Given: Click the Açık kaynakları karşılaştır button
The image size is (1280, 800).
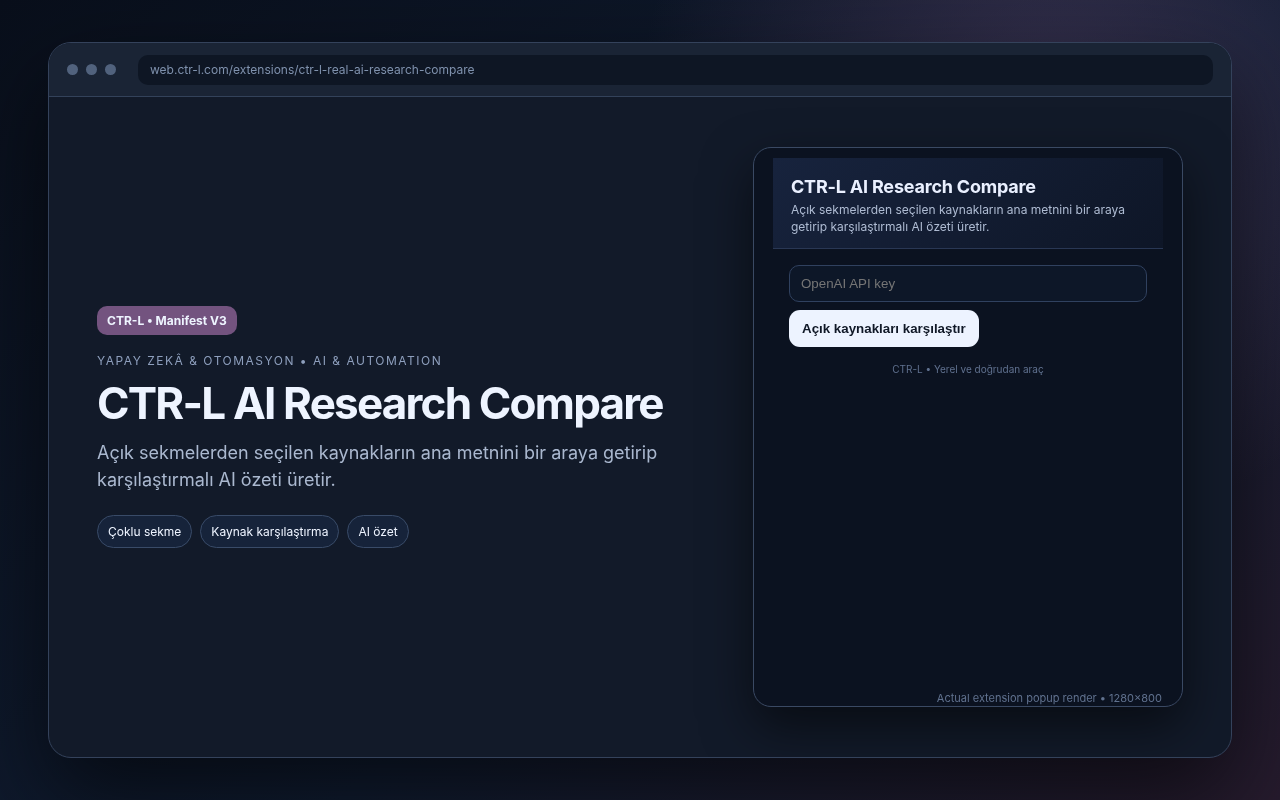Looking at the screenshot, I should 884,328.
